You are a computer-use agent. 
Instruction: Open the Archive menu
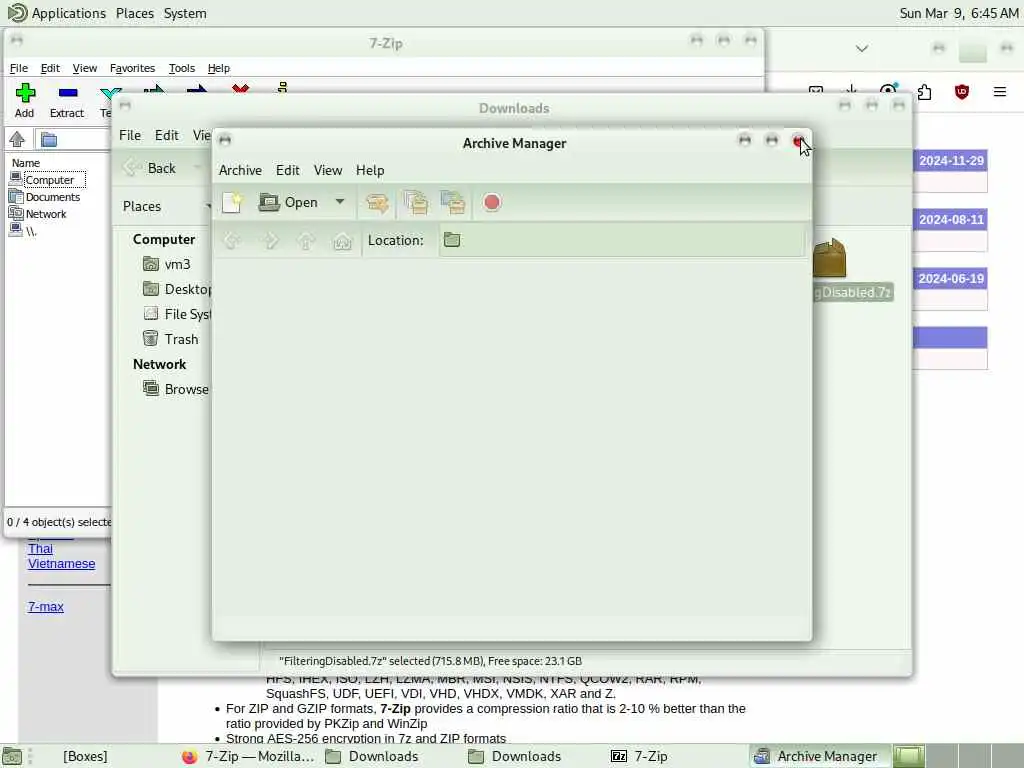click(240, 170)
